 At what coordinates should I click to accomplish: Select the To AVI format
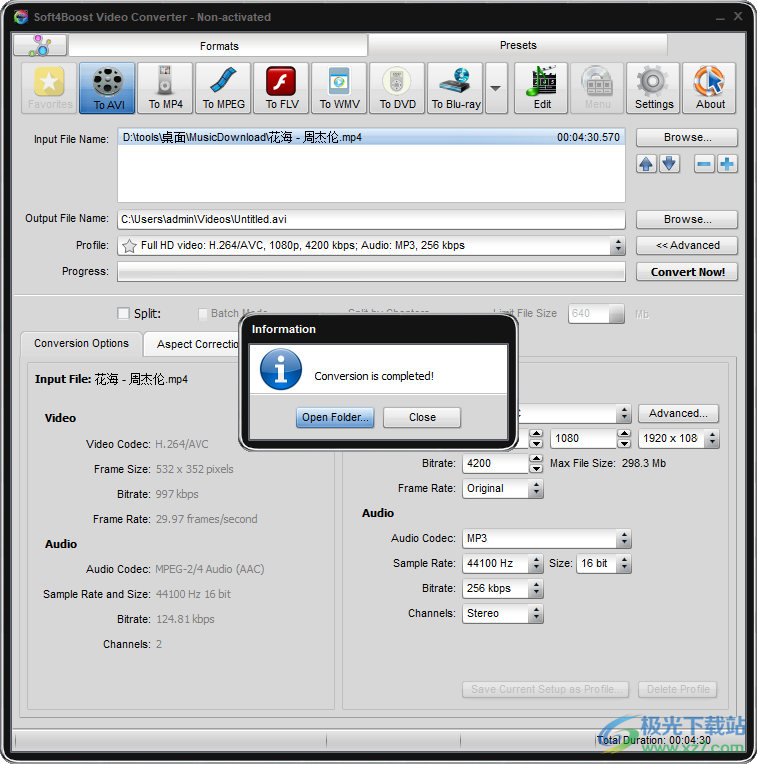pyautogui.click(x=107, y=88)
